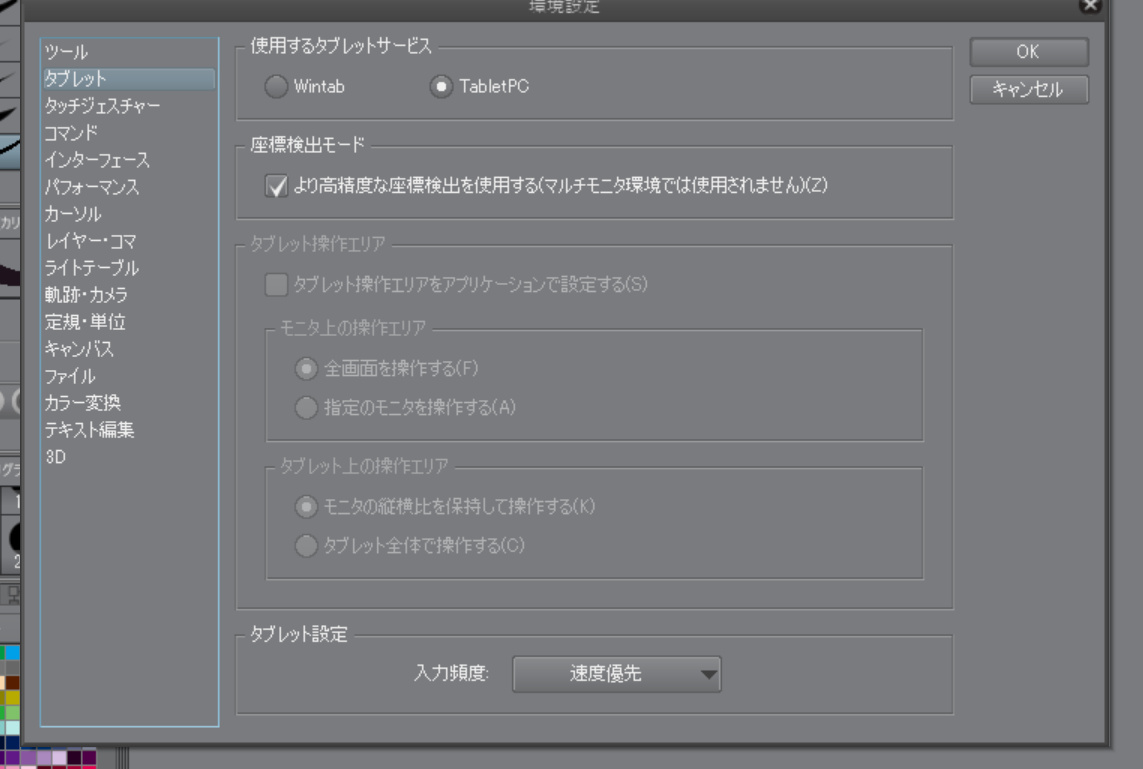
Task: Open the タッチジェスチャー category
Action: pyautogui.click(x=129, y=106)
